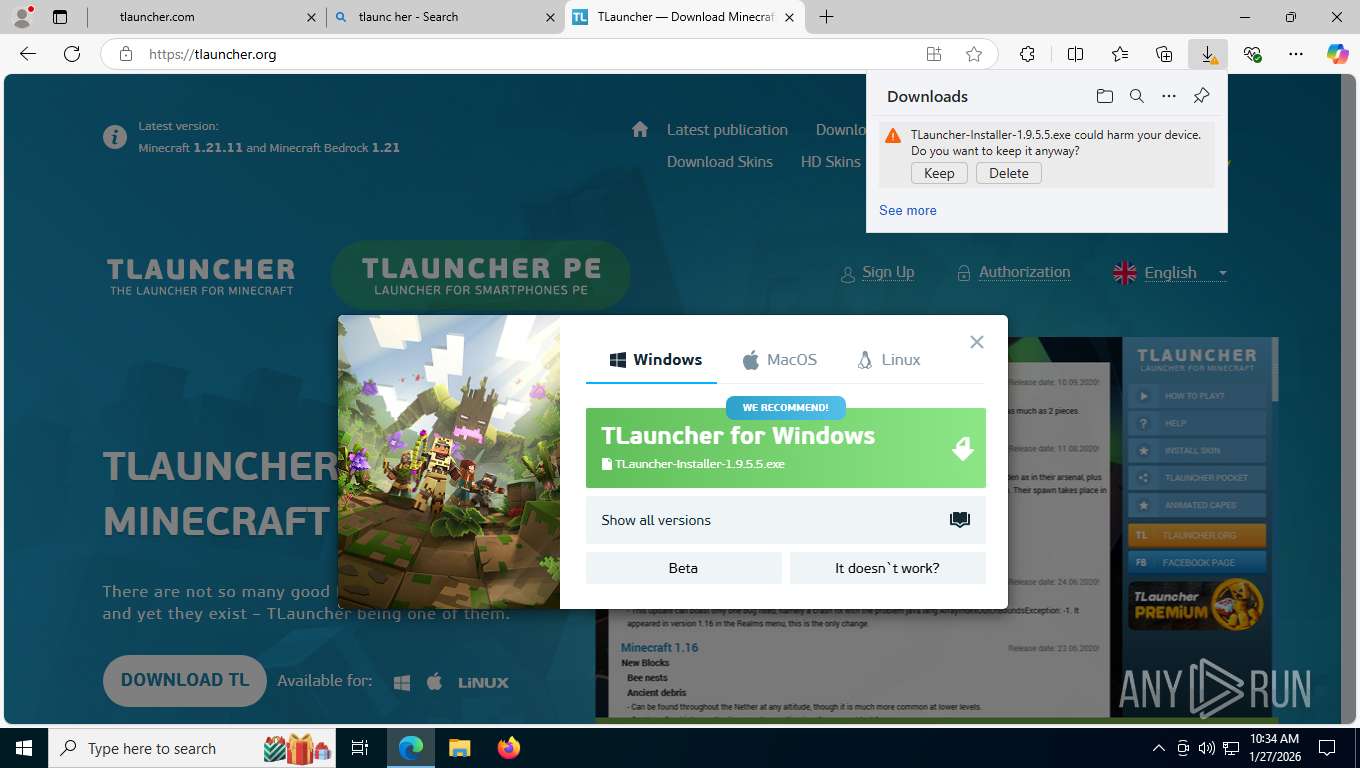Screen dimensions: 1360x768
Task: Open the new tab plus button
Action: pyautogui.click(x=826, y=17)
